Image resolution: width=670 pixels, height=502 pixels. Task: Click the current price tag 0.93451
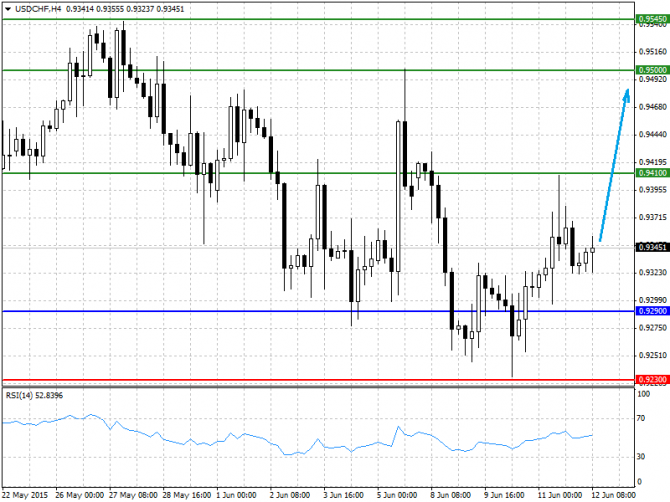coord(652,247)
